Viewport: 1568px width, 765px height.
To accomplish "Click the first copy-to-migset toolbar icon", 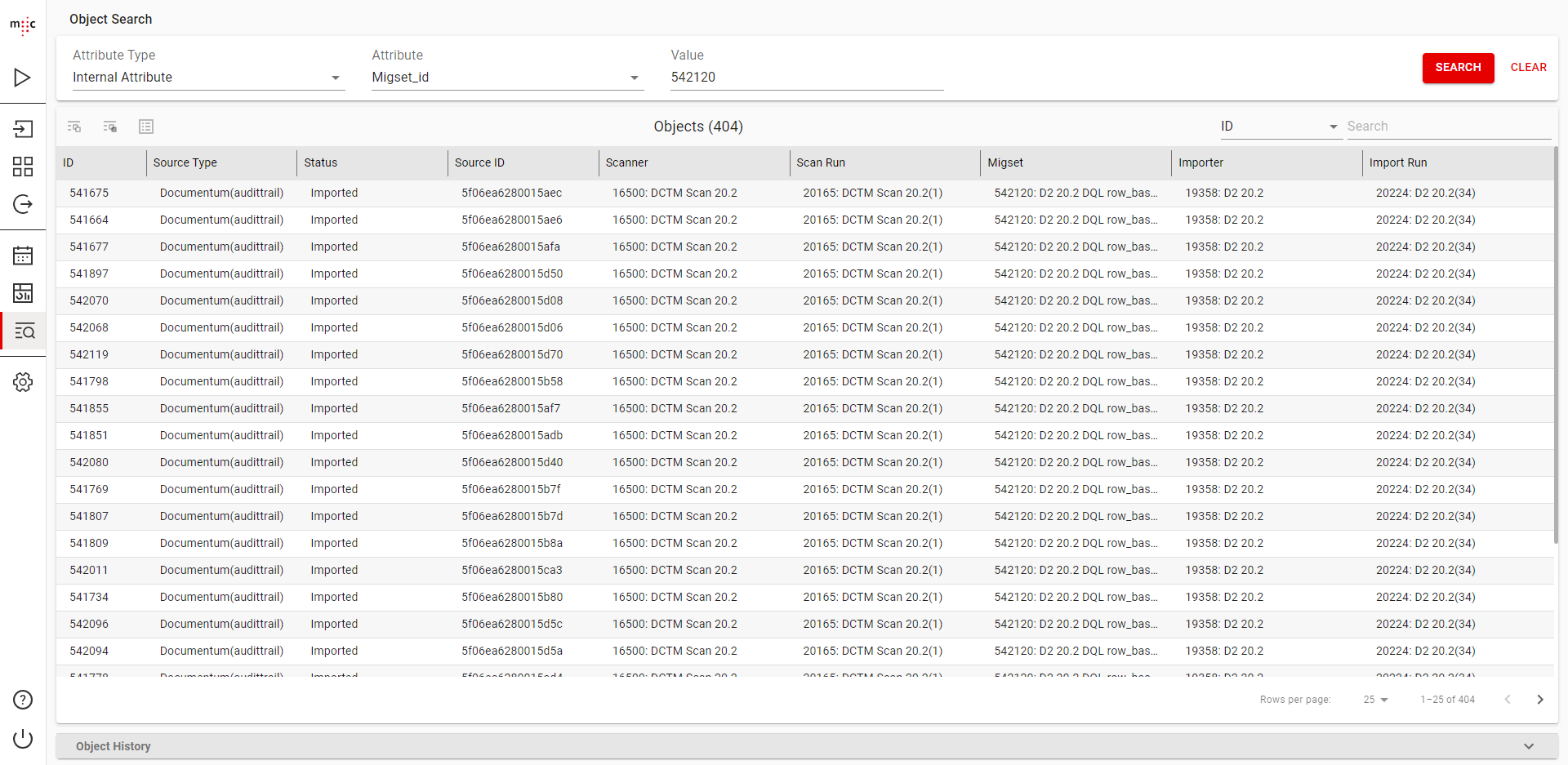I will [74, 127].
